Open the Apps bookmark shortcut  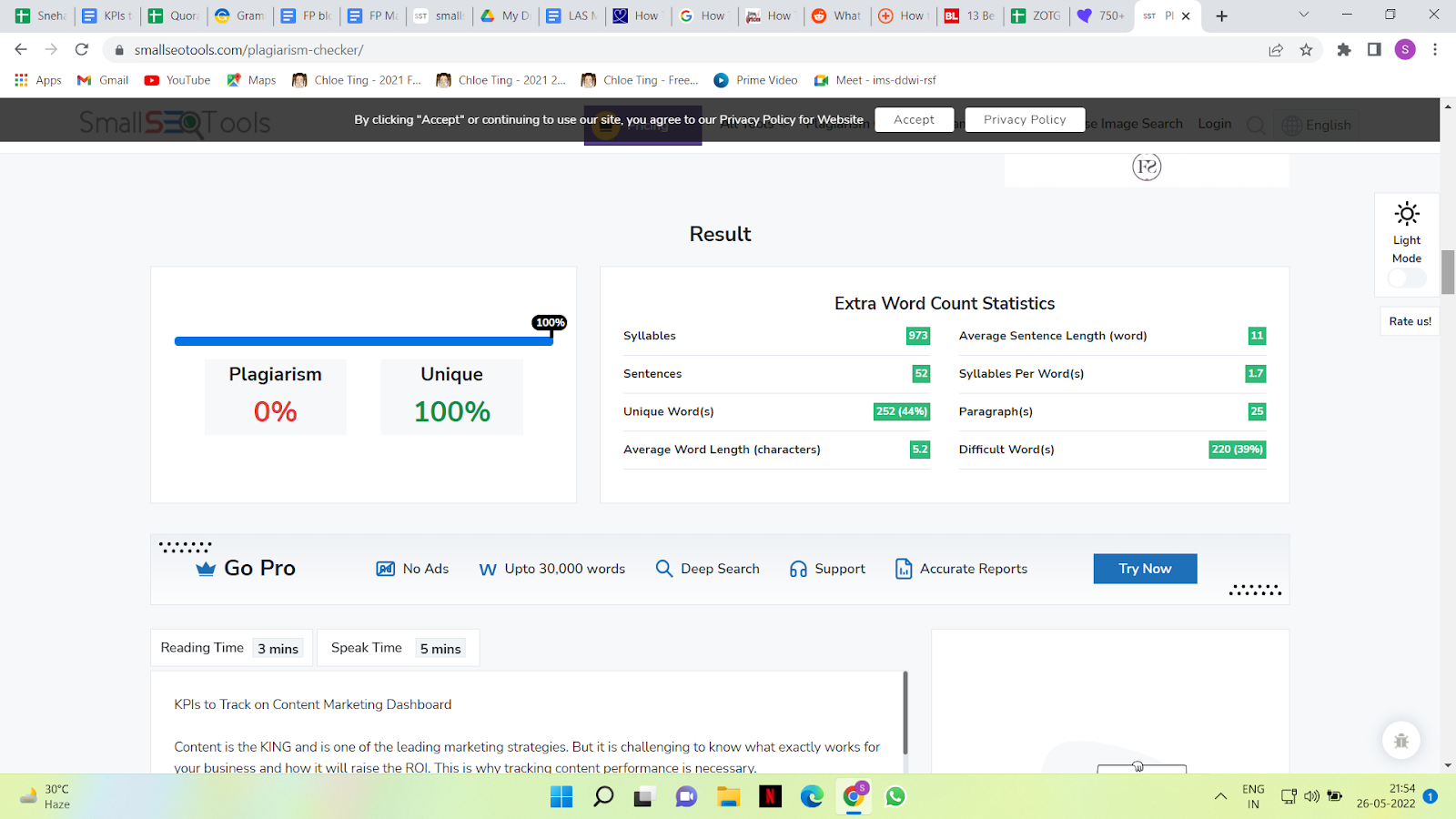tap(38, 80)
